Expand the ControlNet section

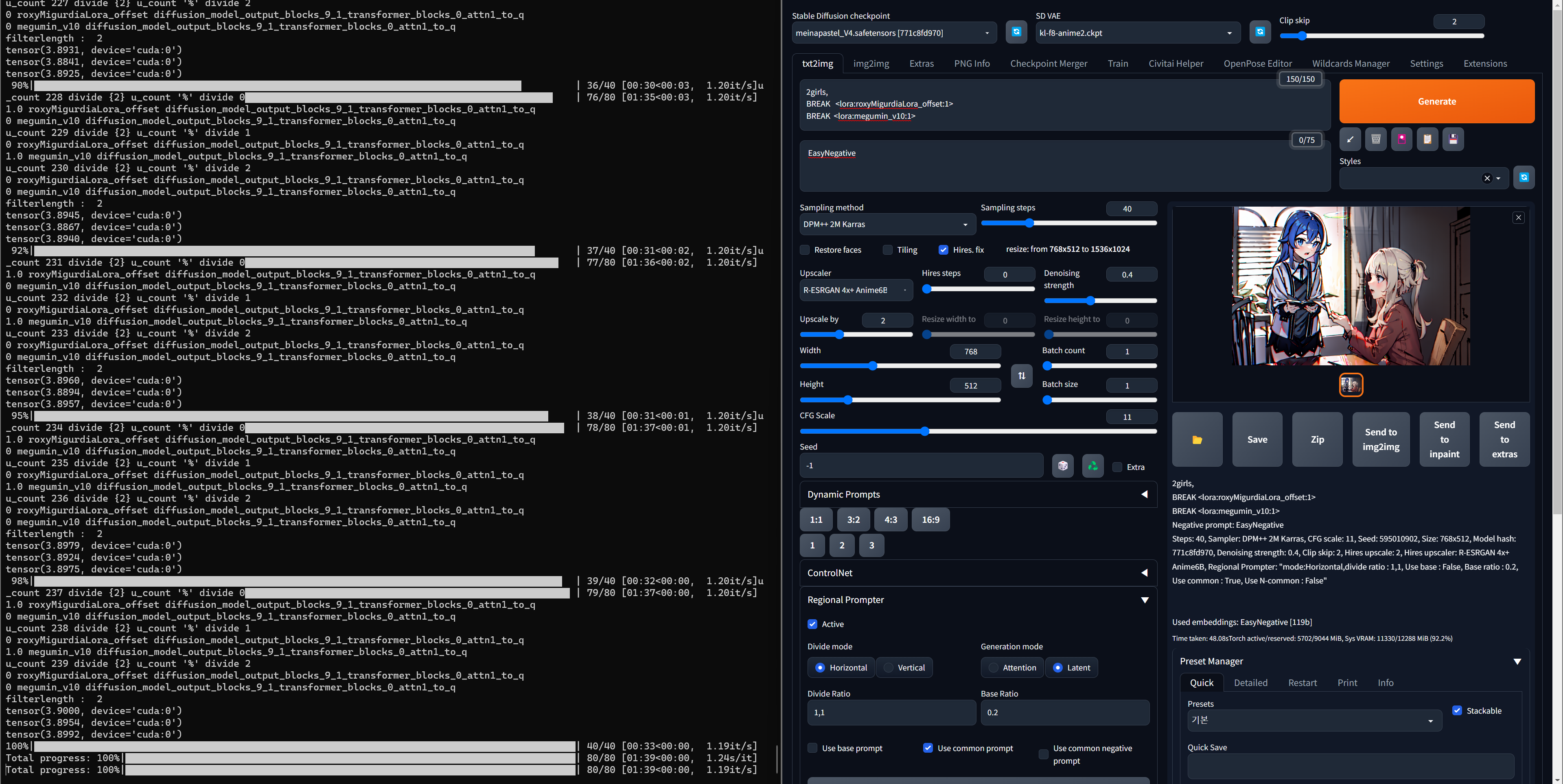978,573
